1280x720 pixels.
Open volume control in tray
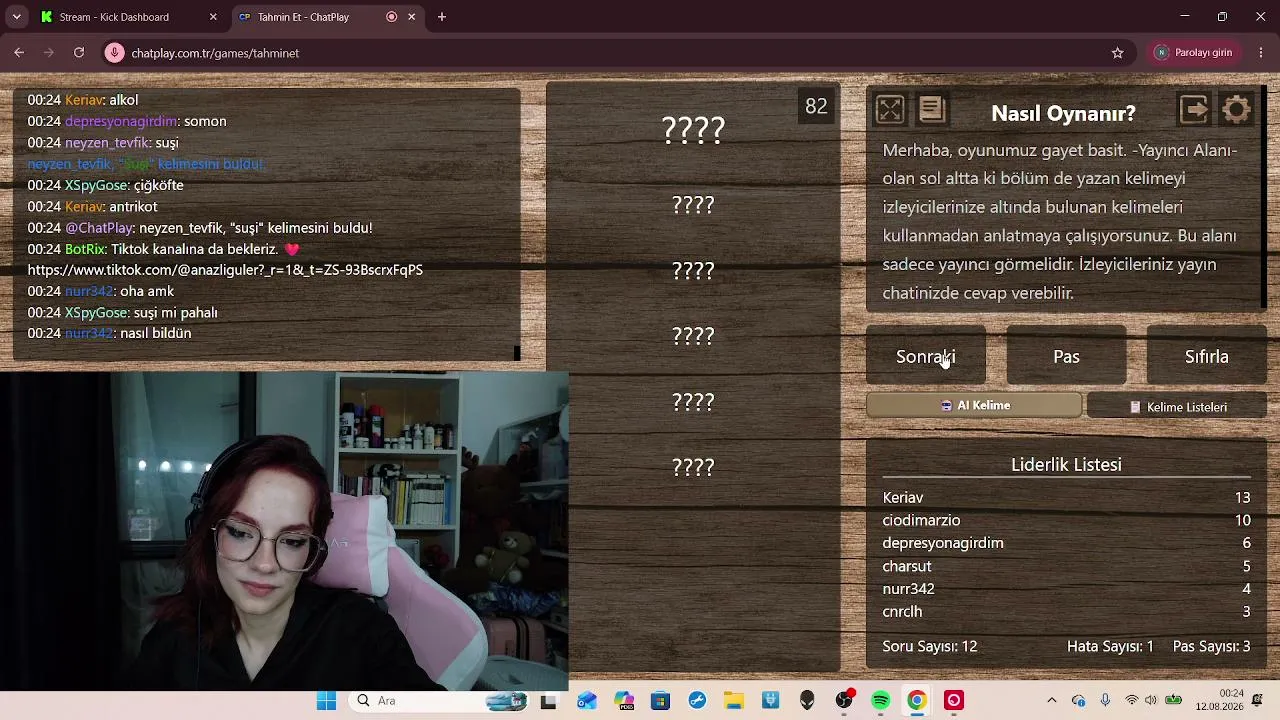tap(1151, 701)
